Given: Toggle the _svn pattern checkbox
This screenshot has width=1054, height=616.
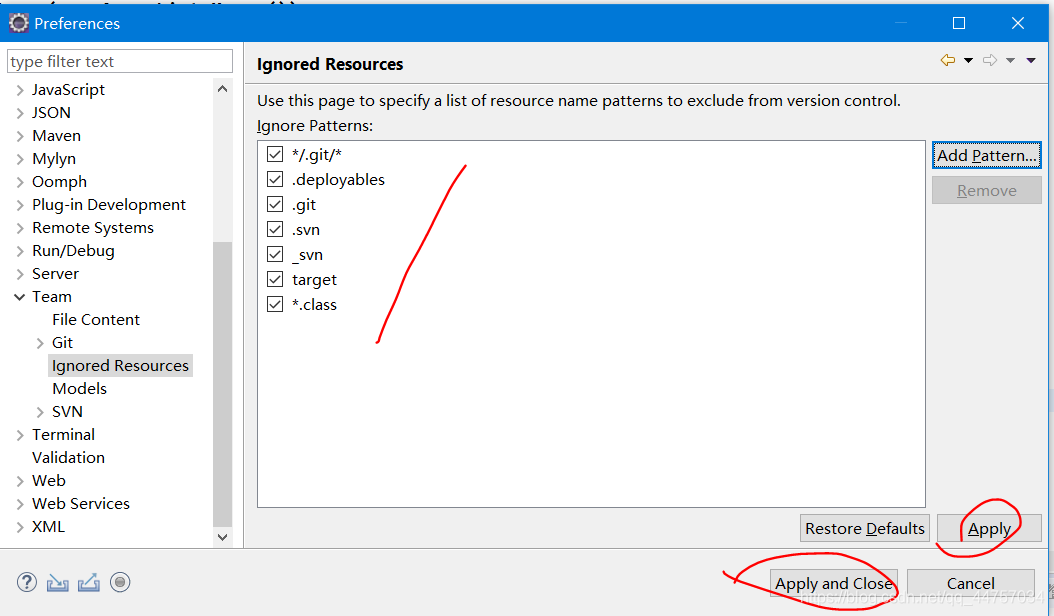Looking at the screenshot, I should pos(275,254).
